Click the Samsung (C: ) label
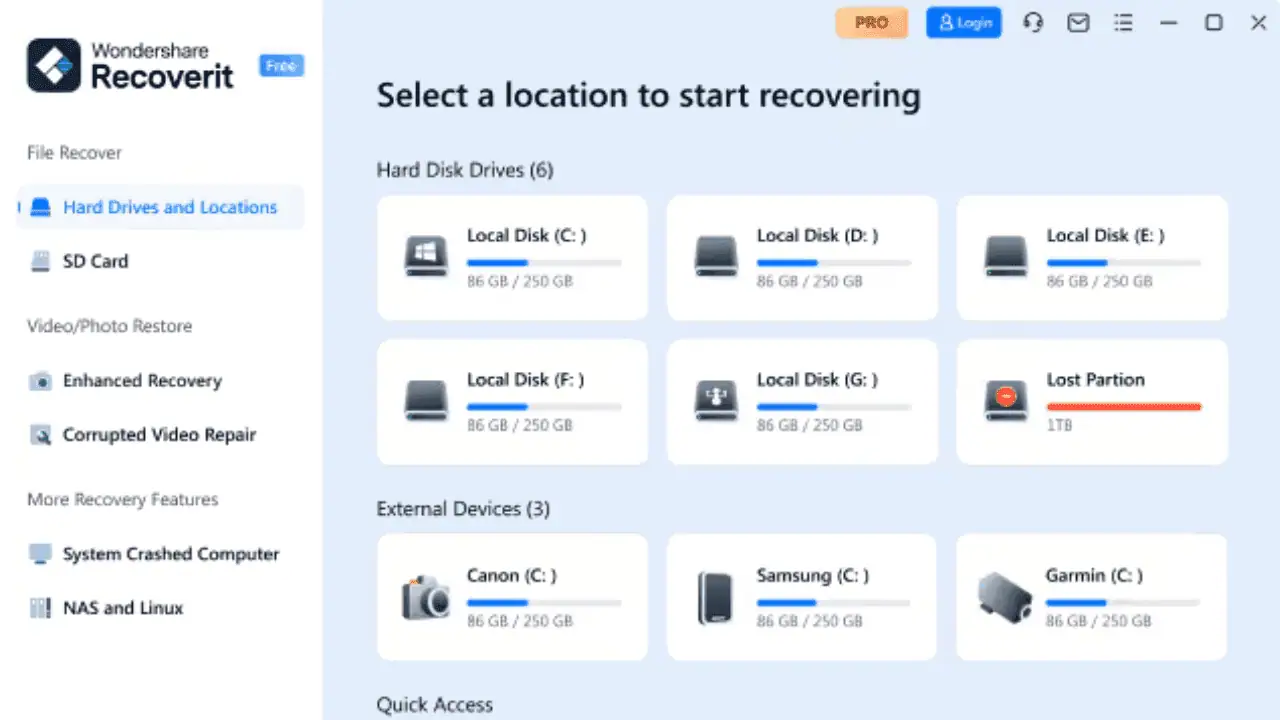 [813, 576]
